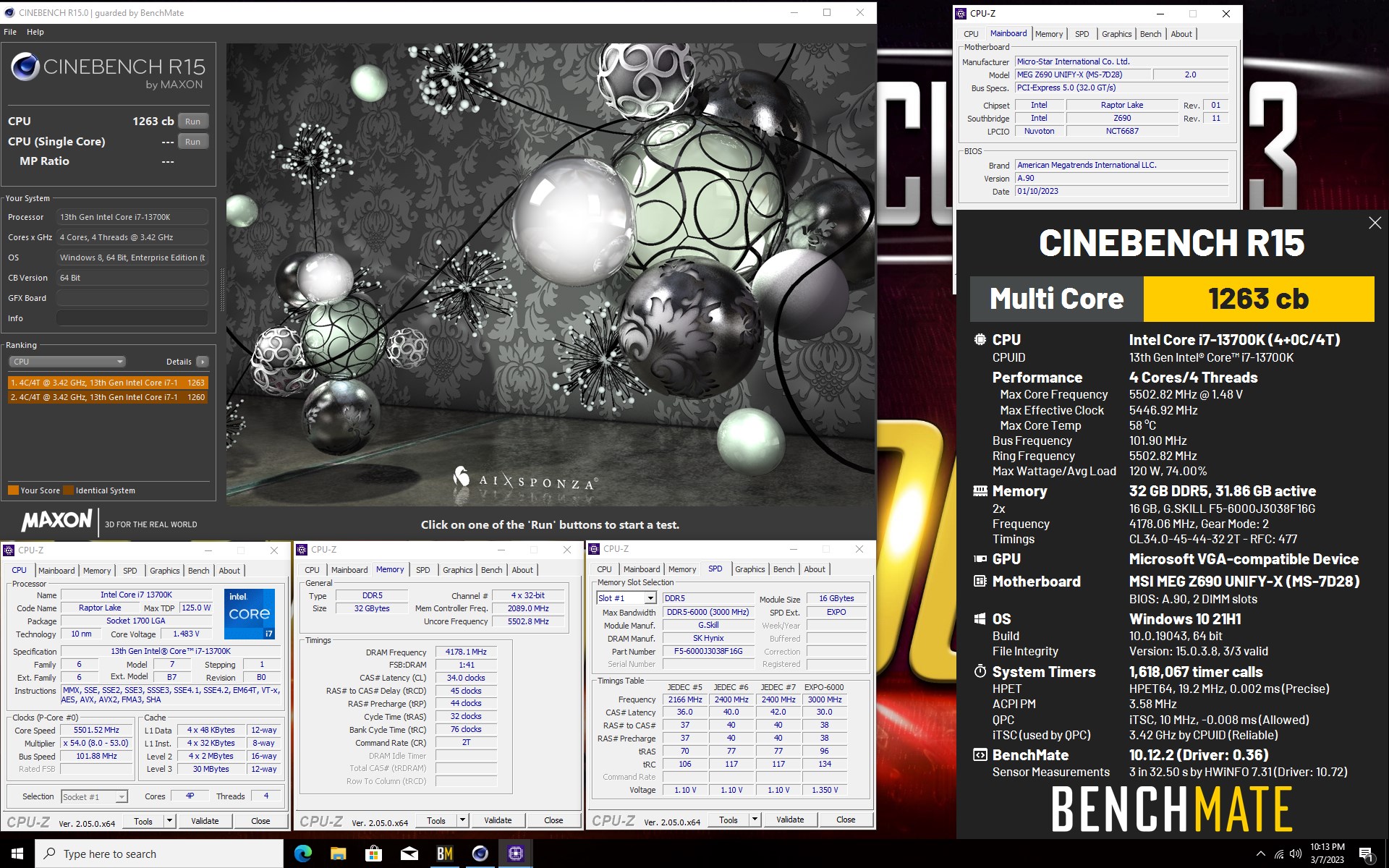Close the BenchMate result overlay

point(1375,224)
